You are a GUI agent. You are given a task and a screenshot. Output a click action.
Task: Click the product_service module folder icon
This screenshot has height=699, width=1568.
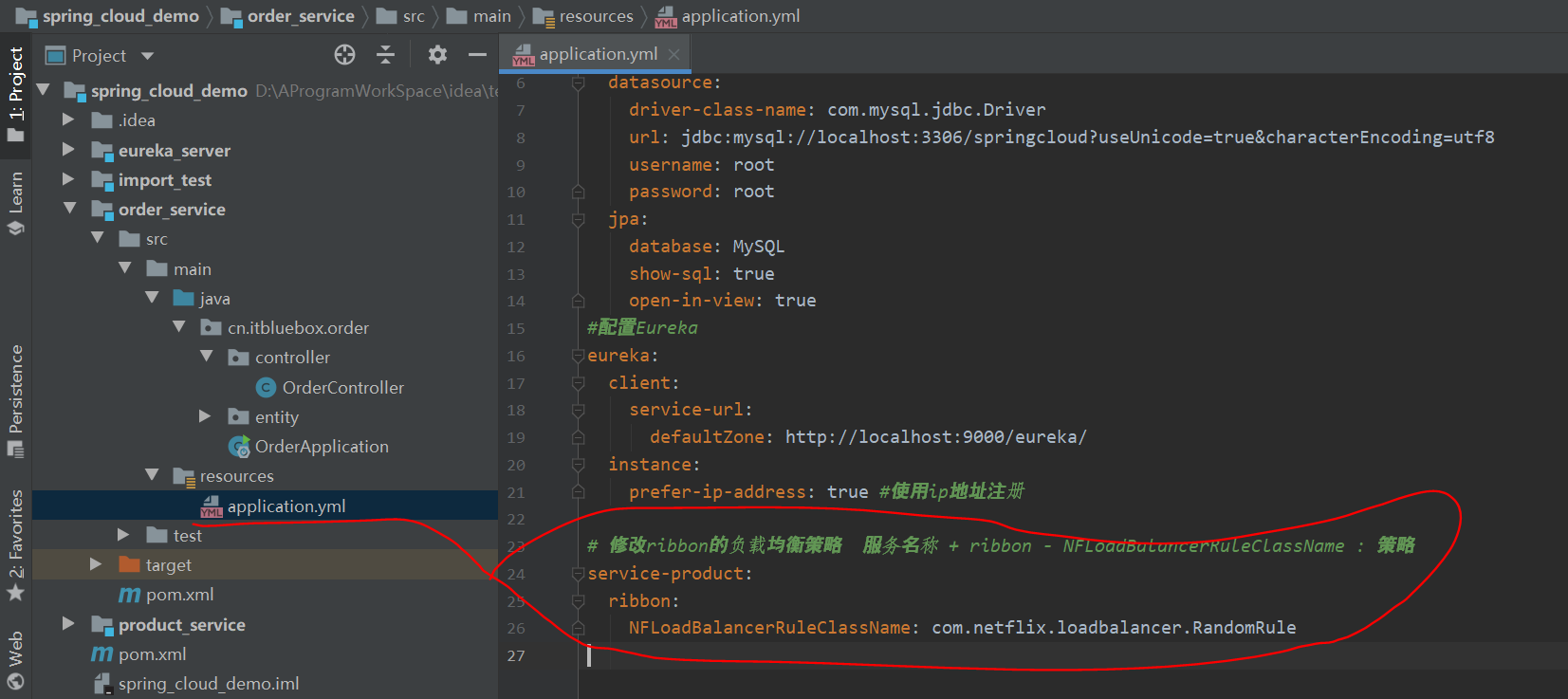[x=102, y=625]
